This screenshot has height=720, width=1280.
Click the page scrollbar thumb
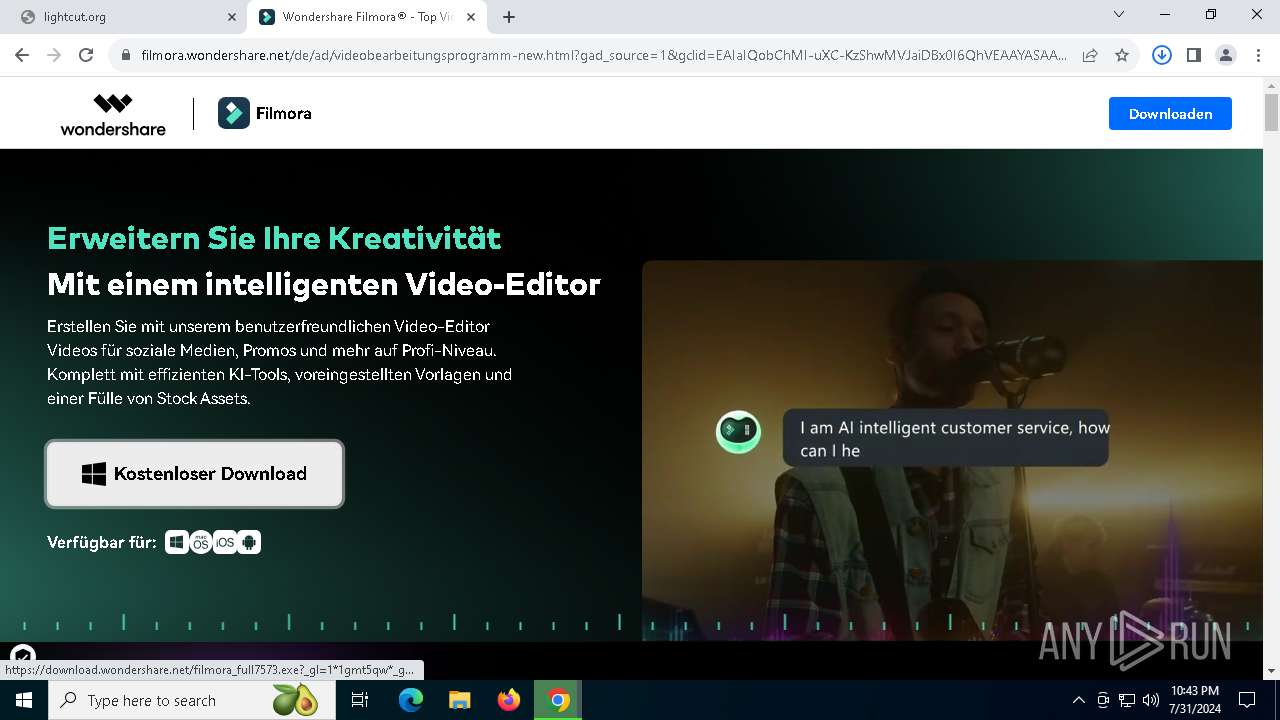[x=1271, y=112]
